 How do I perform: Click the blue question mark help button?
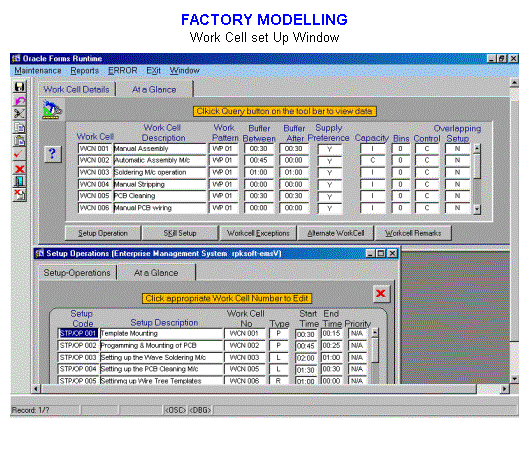(52, 154)
